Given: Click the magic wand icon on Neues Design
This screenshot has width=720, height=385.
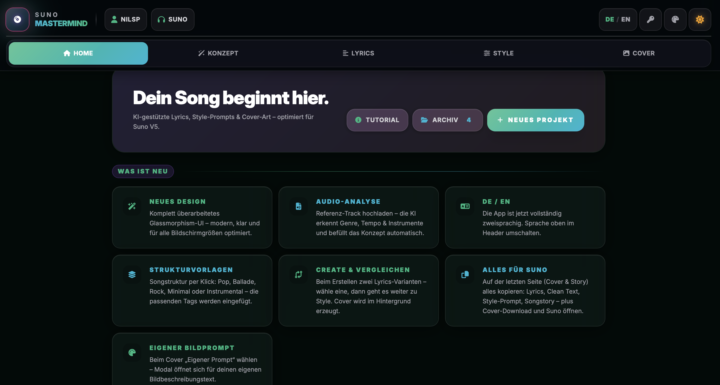Looking at the screenshot, I should [132, 206].
